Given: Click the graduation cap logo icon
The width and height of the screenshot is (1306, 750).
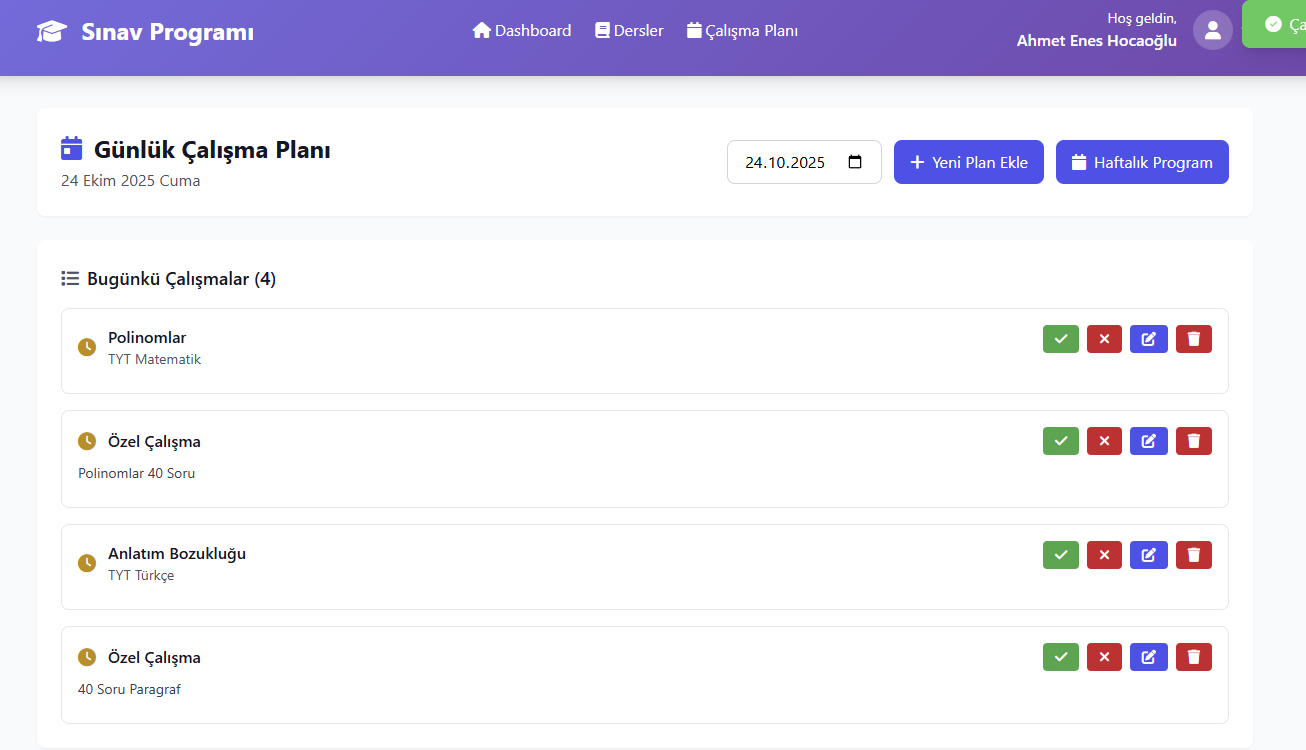Looking at the screenshot, I should coord(52,32).
